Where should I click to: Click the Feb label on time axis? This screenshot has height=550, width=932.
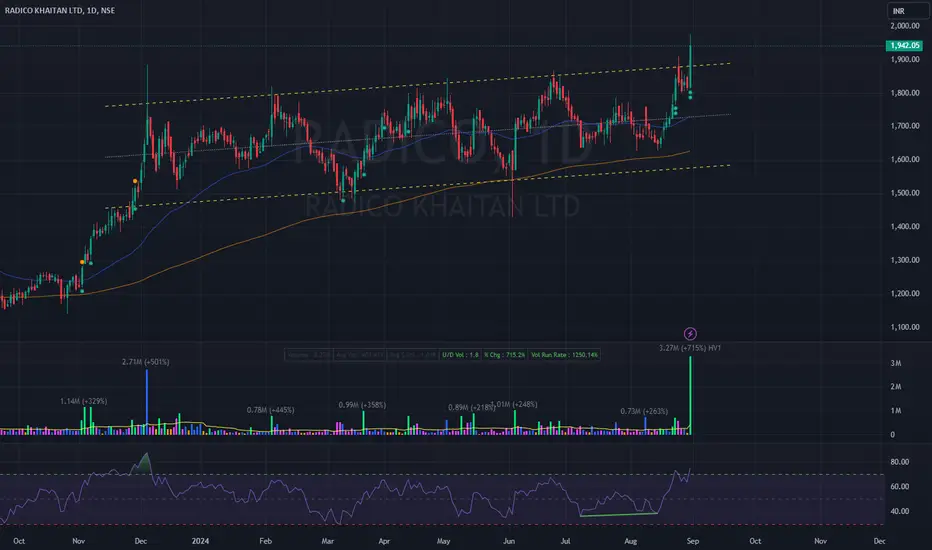point(266,541)
